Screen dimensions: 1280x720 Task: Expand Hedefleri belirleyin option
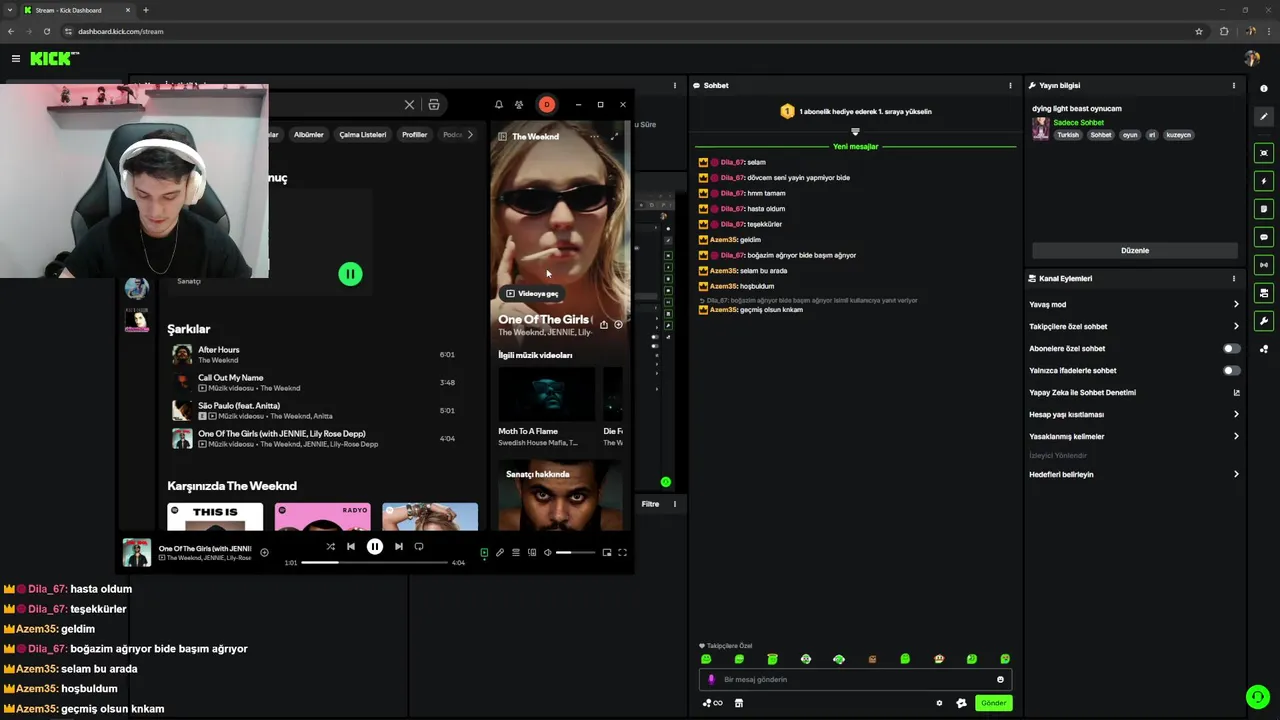tap(1134, 474)
